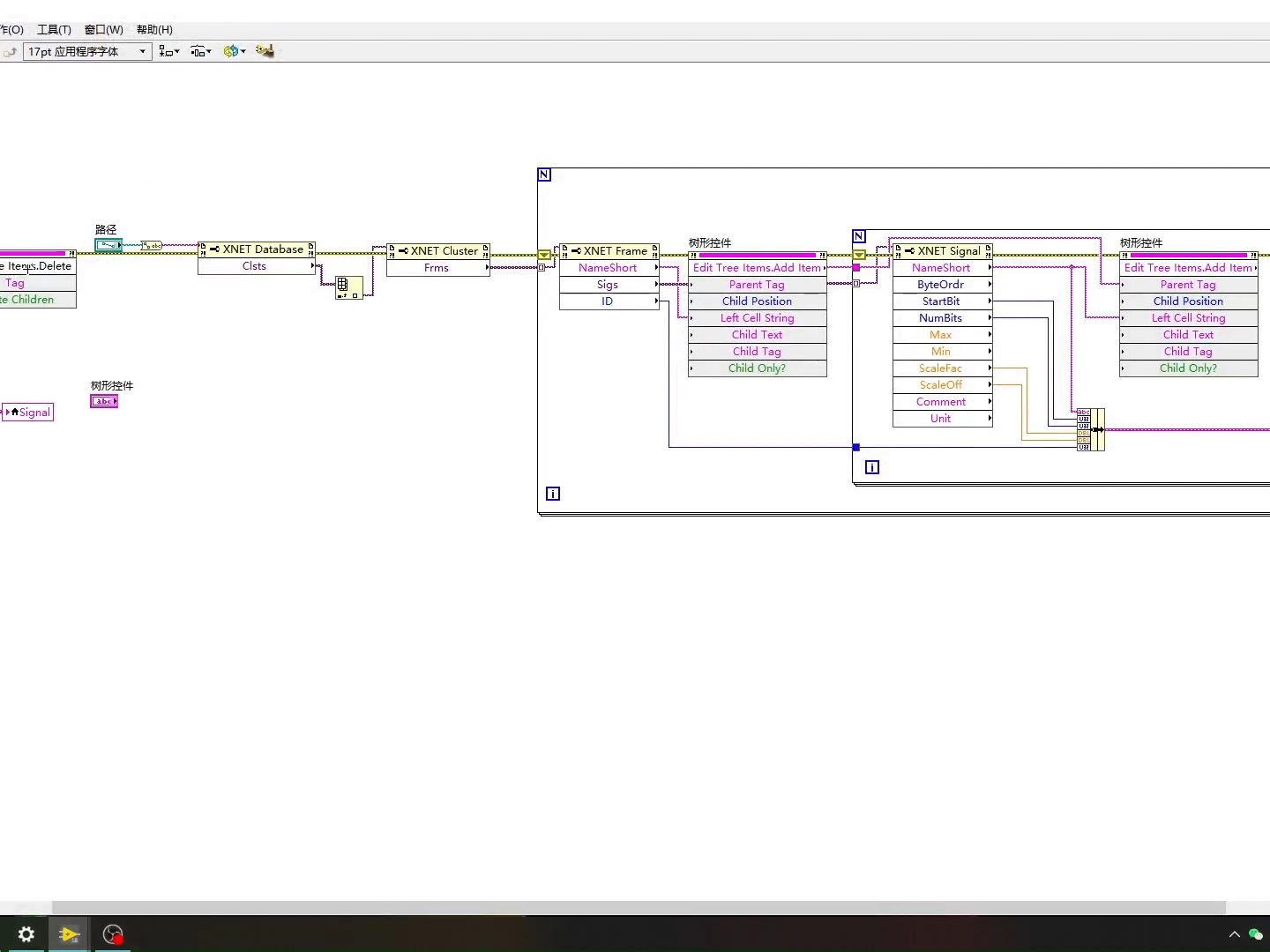Open the settings gear in the taskbar
The image size is (1270, 952).
coord(26,934)
